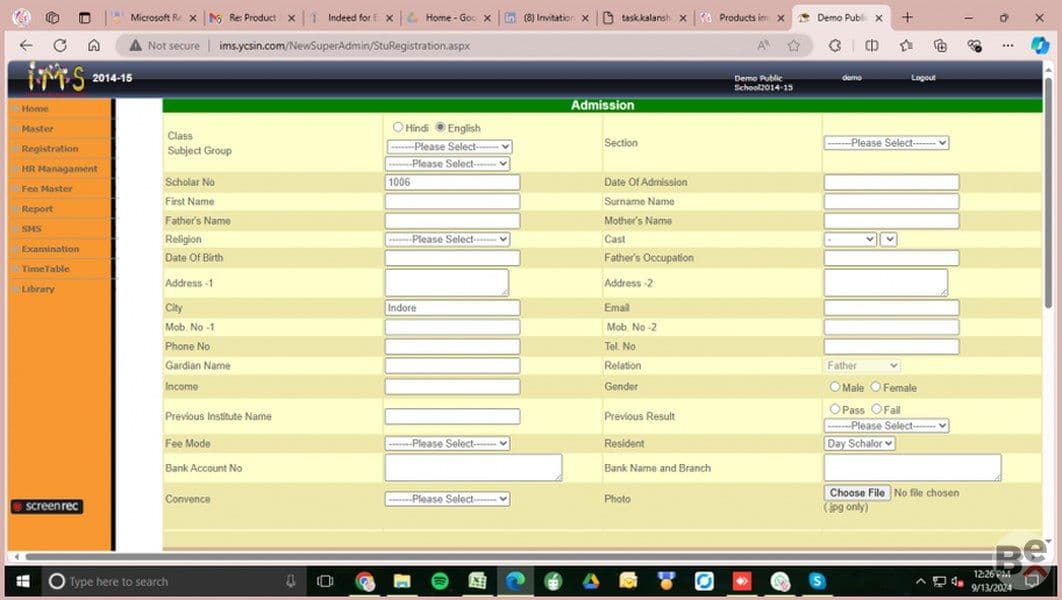
Task: Go to Fee Master in the sidebar
Action: coord(46,189)
